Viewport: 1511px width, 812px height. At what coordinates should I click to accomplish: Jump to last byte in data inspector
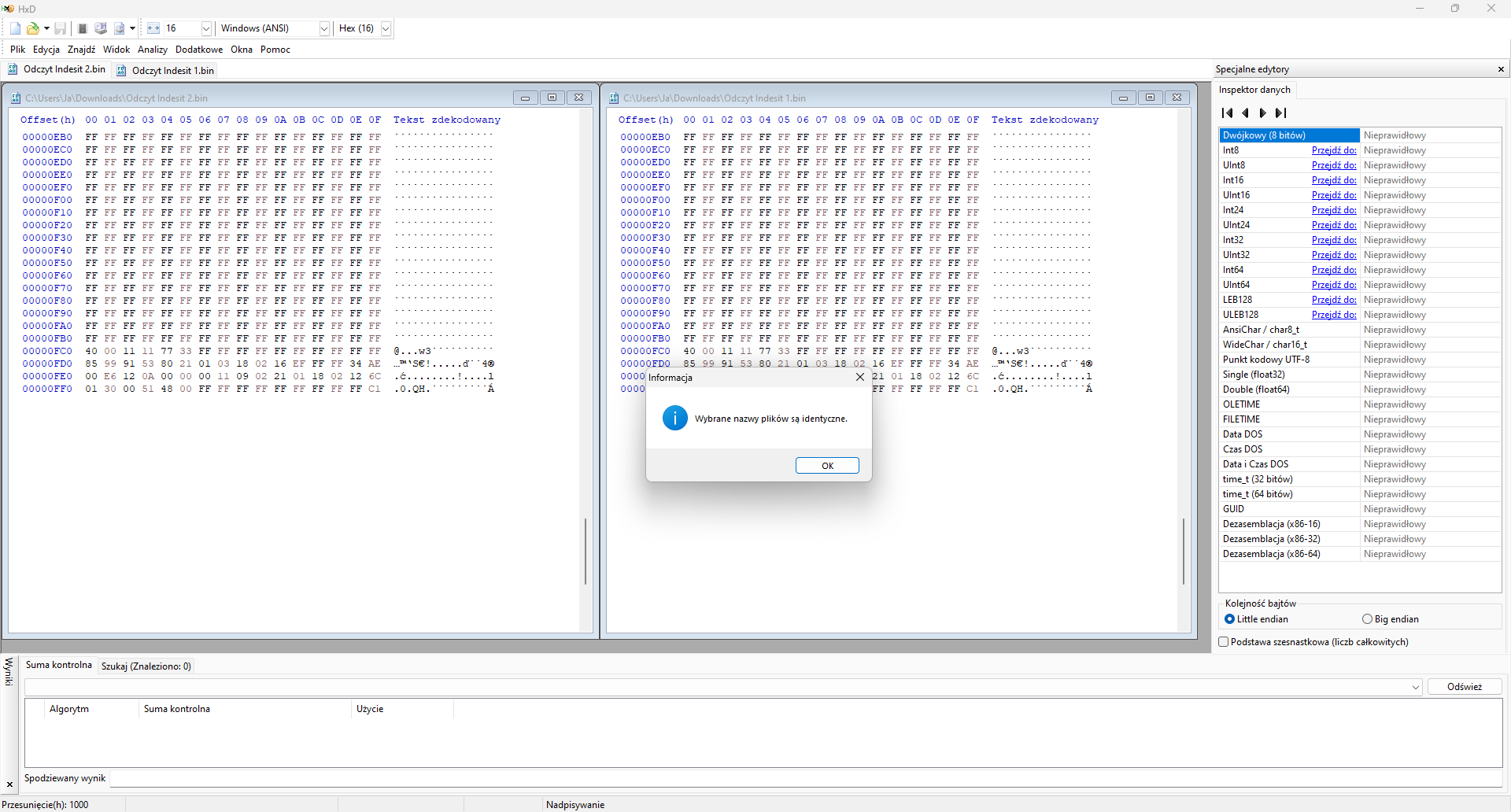coord(1281,113)
